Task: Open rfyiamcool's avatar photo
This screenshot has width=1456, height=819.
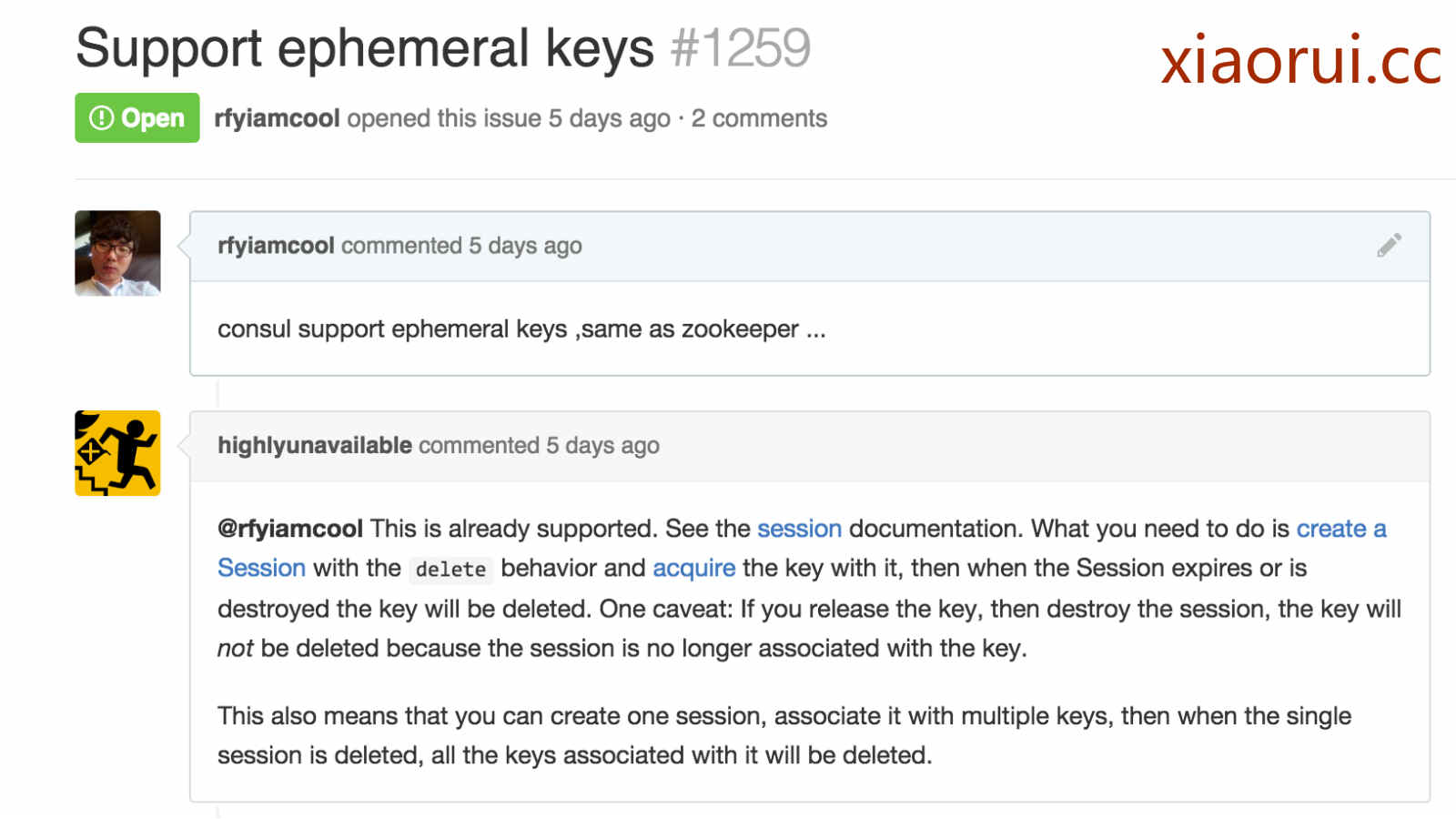Action: [117, 253]
